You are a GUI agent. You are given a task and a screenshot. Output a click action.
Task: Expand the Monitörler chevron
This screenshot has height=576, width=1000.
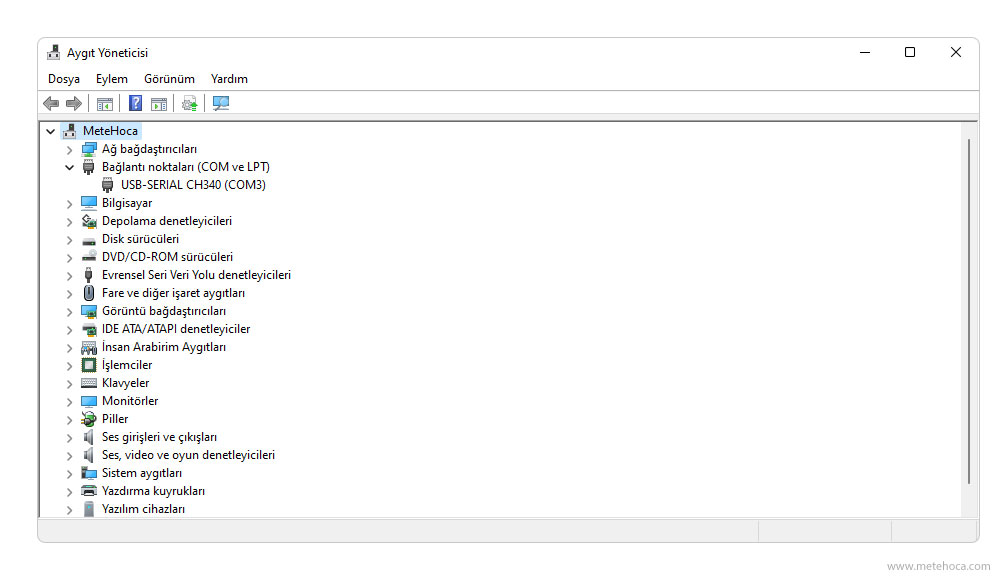point(70,402)
